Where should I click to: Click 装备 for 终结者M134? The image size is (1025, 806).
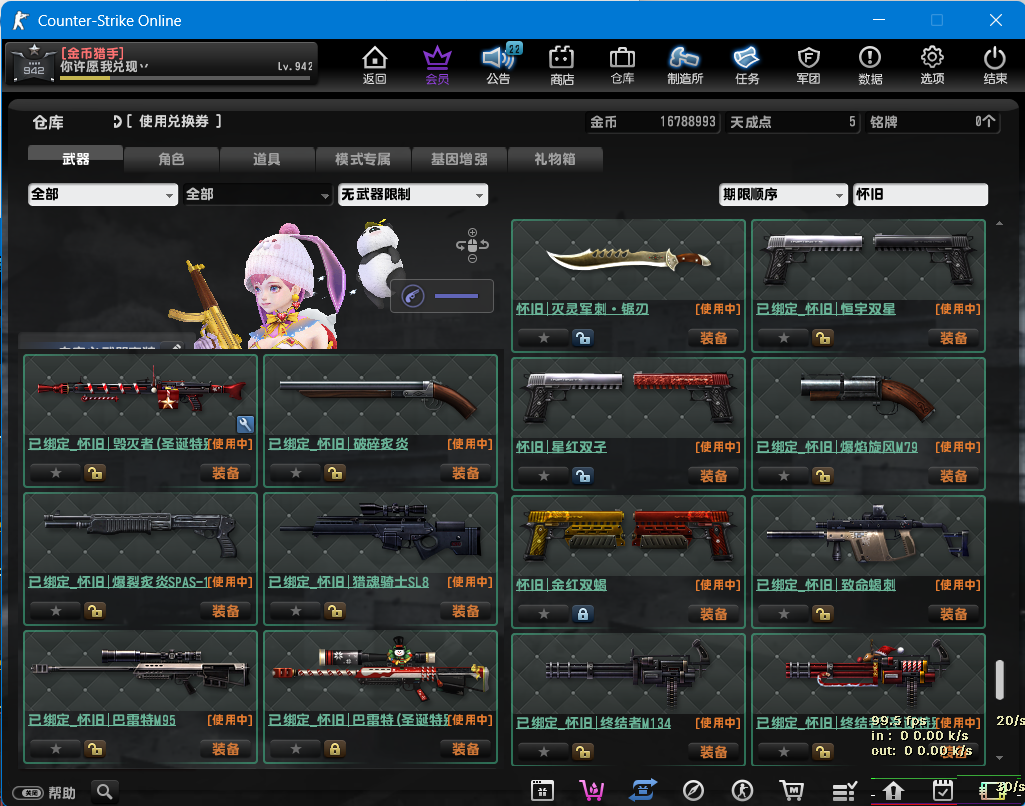tap(713, 752)
